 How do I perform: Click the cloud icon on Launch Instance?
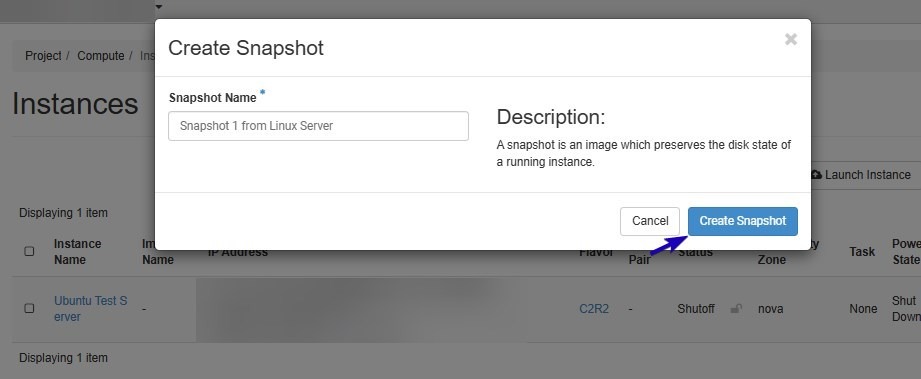point(816,175)
